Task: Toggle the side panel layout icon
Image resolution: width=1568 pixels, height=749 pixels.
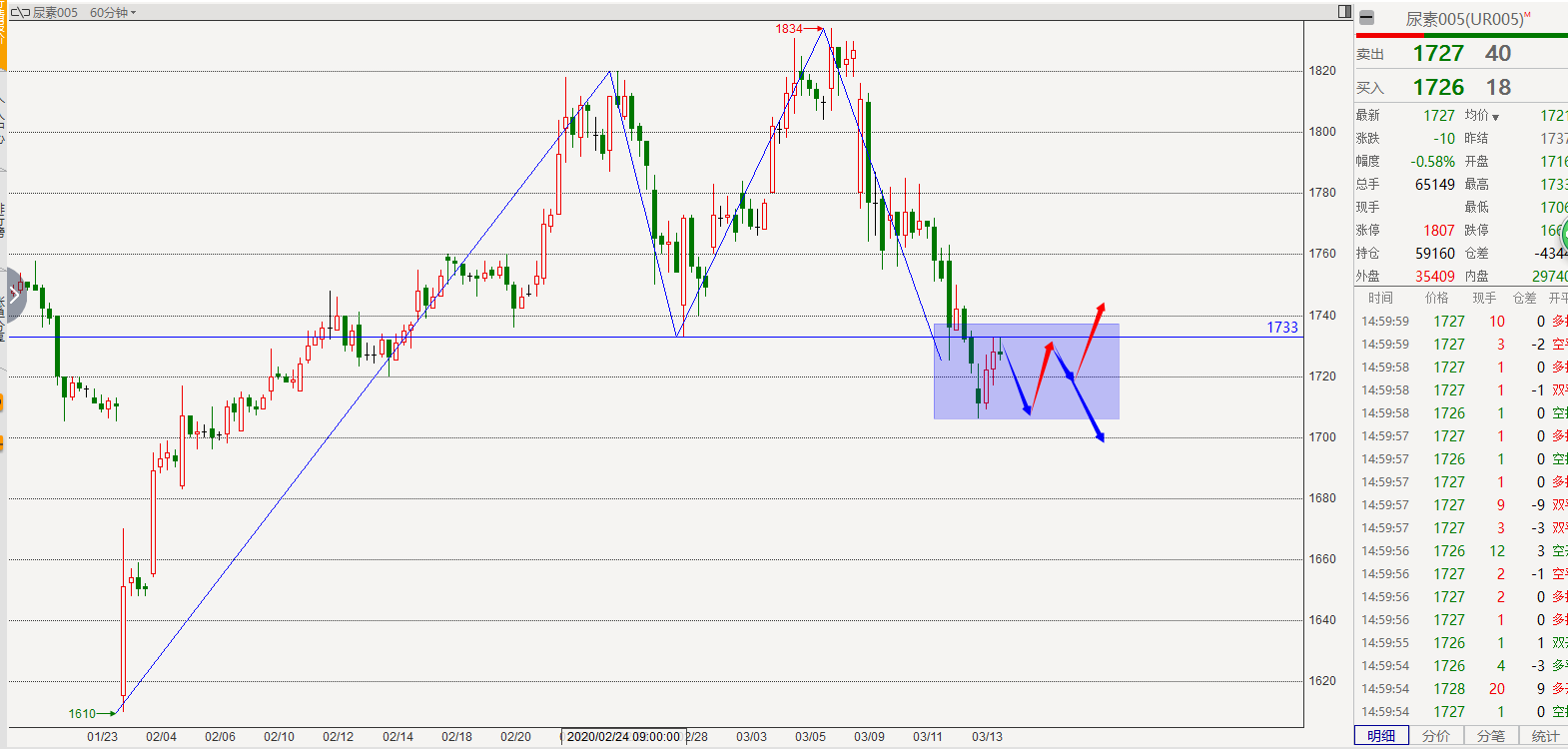Action: tap(1344, 11)
